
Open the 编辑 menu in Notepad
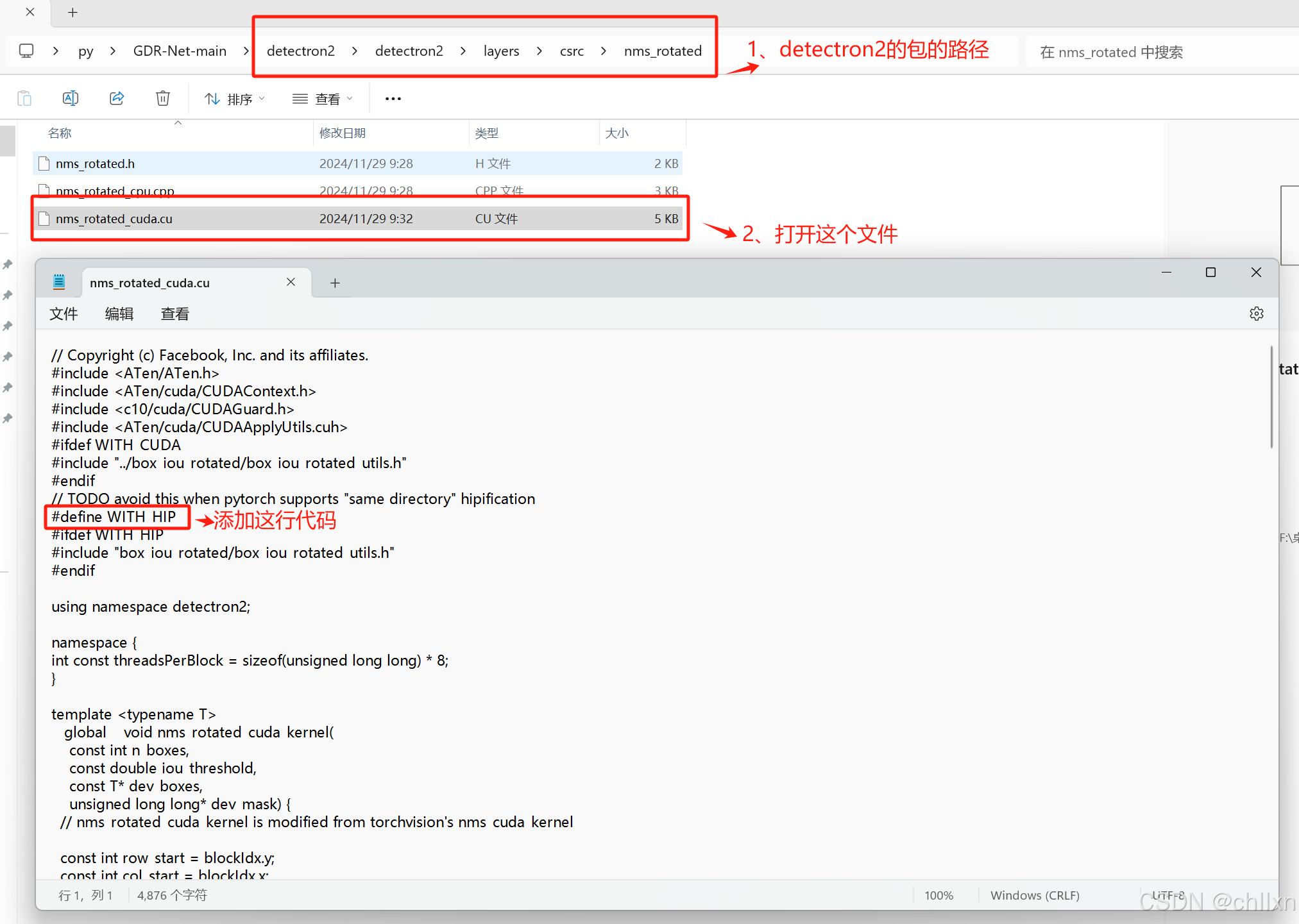pos(119,314)
